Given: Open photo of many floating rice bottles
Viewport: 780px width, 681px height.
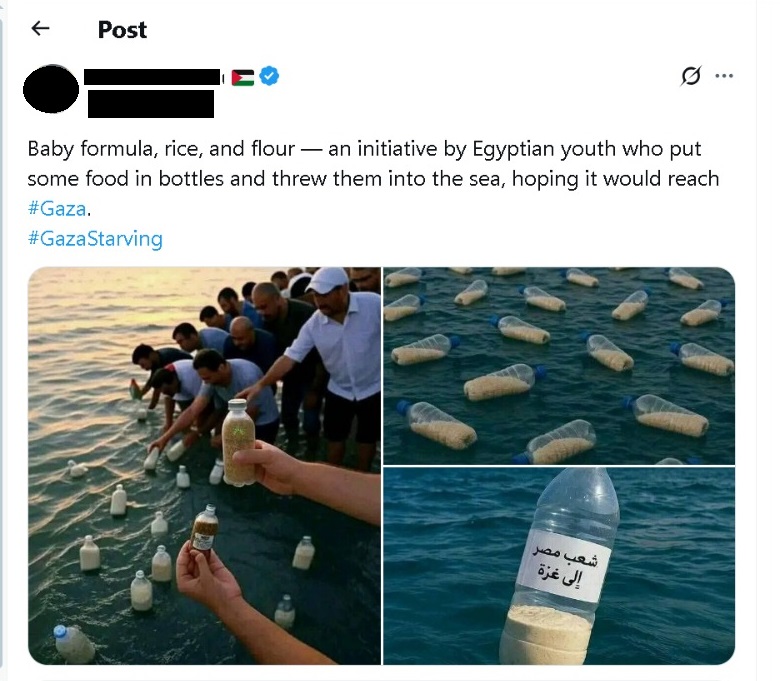Looking at the screenshot, I should tap(559, 366).
